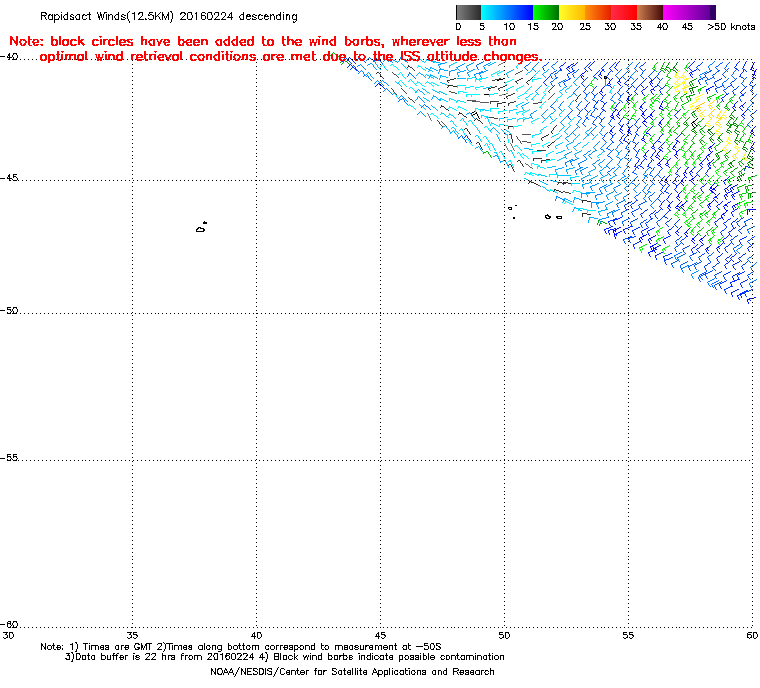Image resolution: width=760 pixels, height=688 pixels.
Task: Click the 'Data buffer is 22 hrs' footer note
Action: point(285,657)
